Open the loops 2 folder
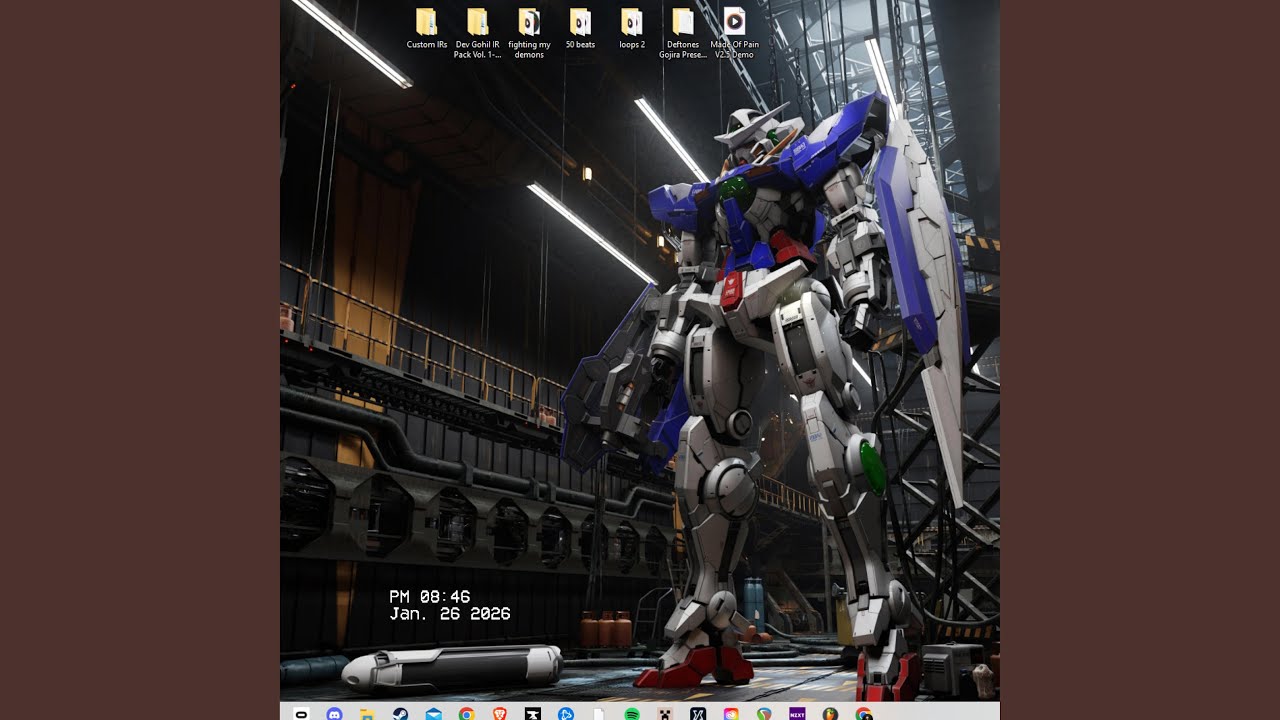The width and height of the screenshot is (1280, 720). pyautogui.click(x=632, y=30)
